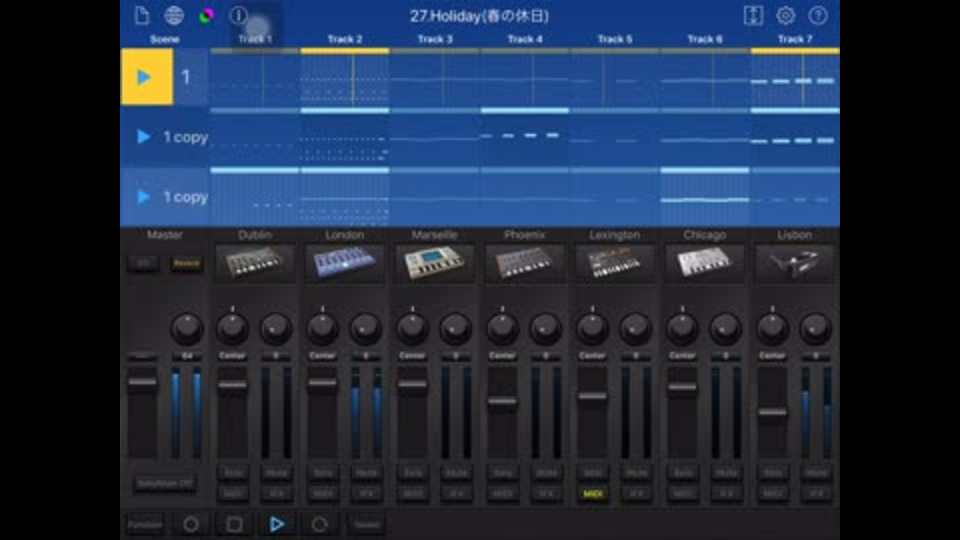
Task: Open the help question mark icon
Action: click(x=818, y=15)
